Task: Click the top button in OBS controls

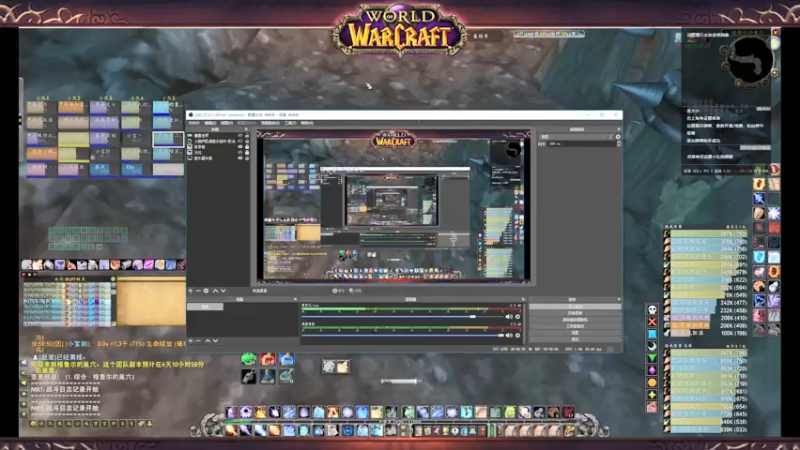Action: click(x=575, y=307)
